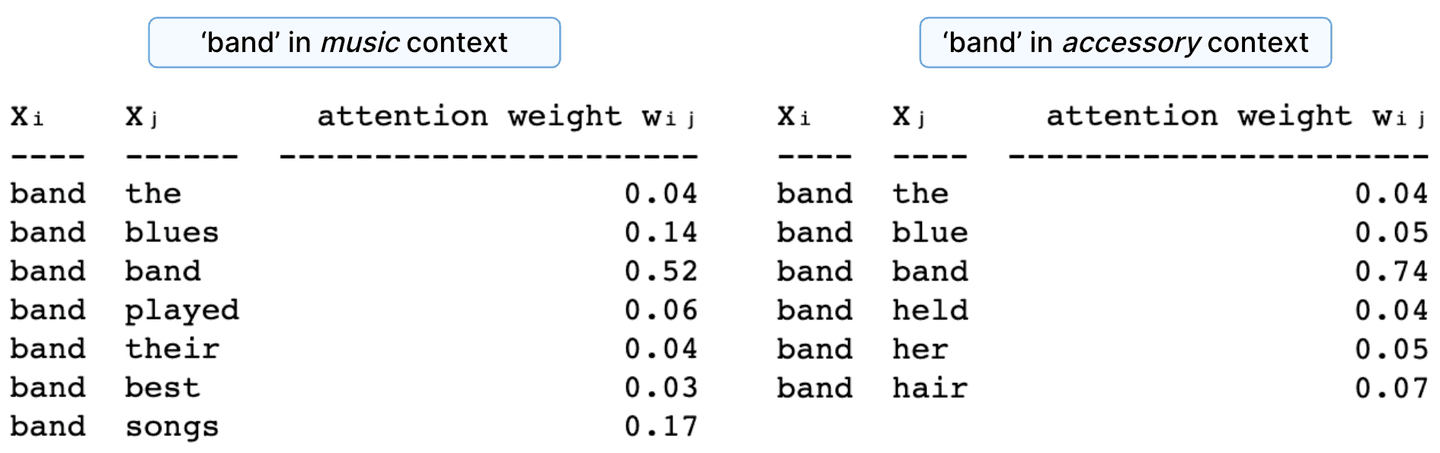The width and height of the screenshot is (1440, 453).
Task: Click the 0.06 weight for 'played'
Action: pos(660,311)
